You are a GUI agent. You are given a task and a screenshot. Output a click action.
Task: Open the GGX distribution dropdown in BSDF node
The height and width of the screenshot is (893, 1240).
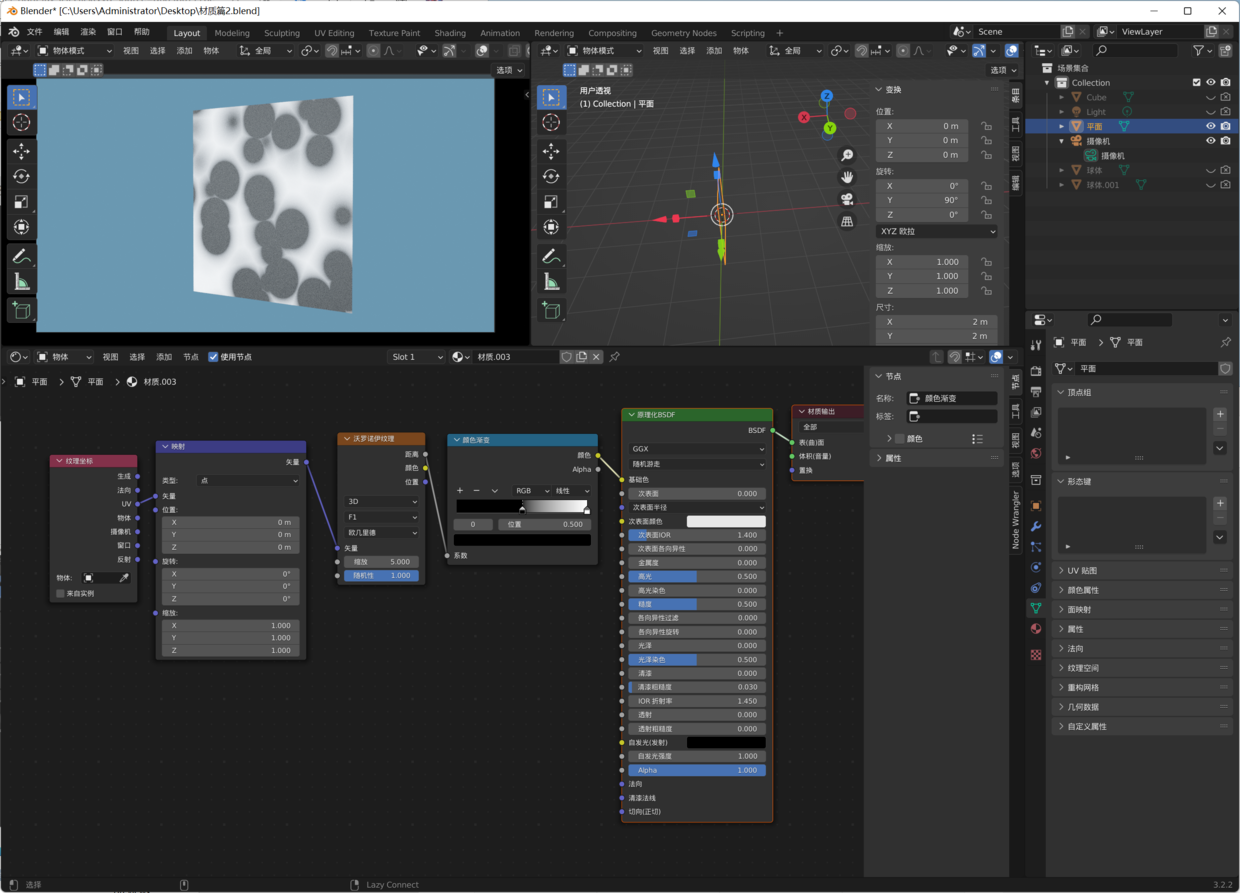click(697, 449)
